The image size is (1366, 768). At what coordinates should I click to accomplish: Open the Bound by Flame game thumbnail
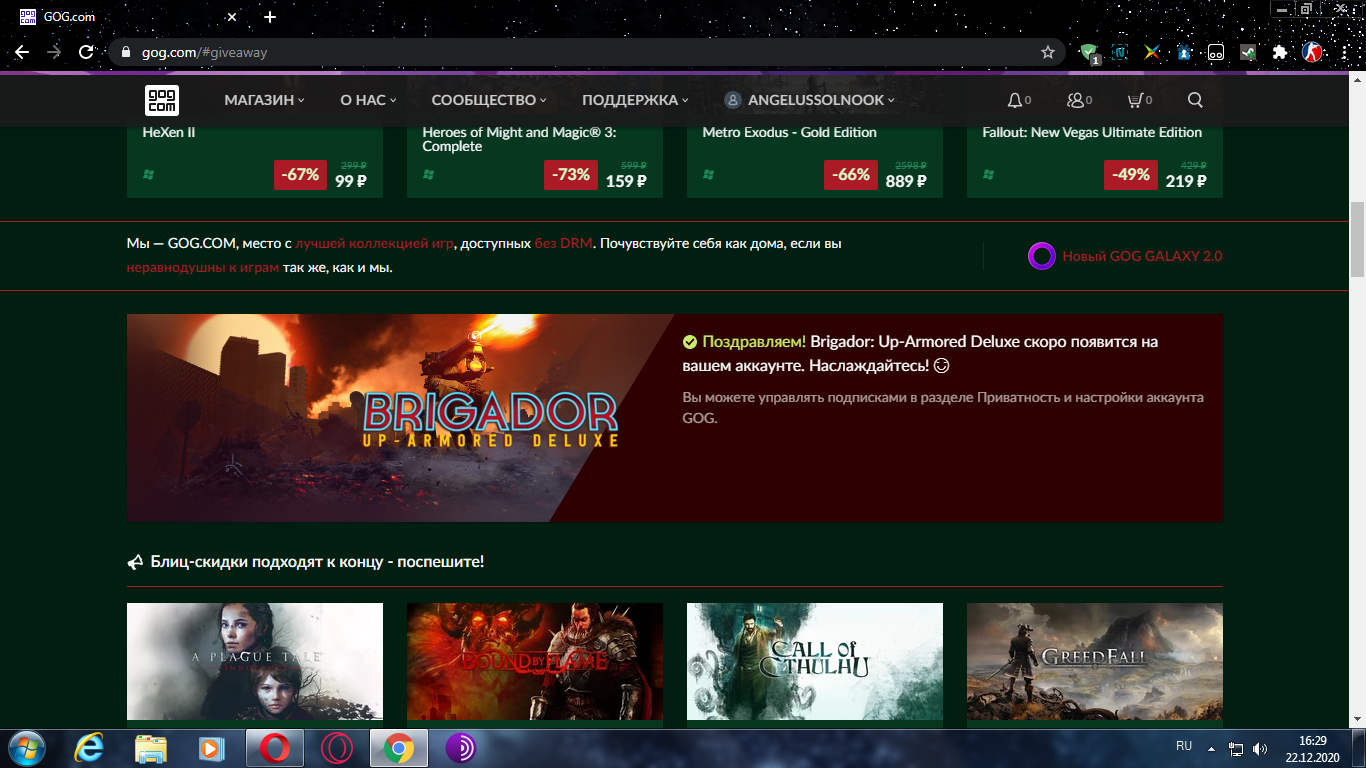pyautogui.click(x=535, y=661)
